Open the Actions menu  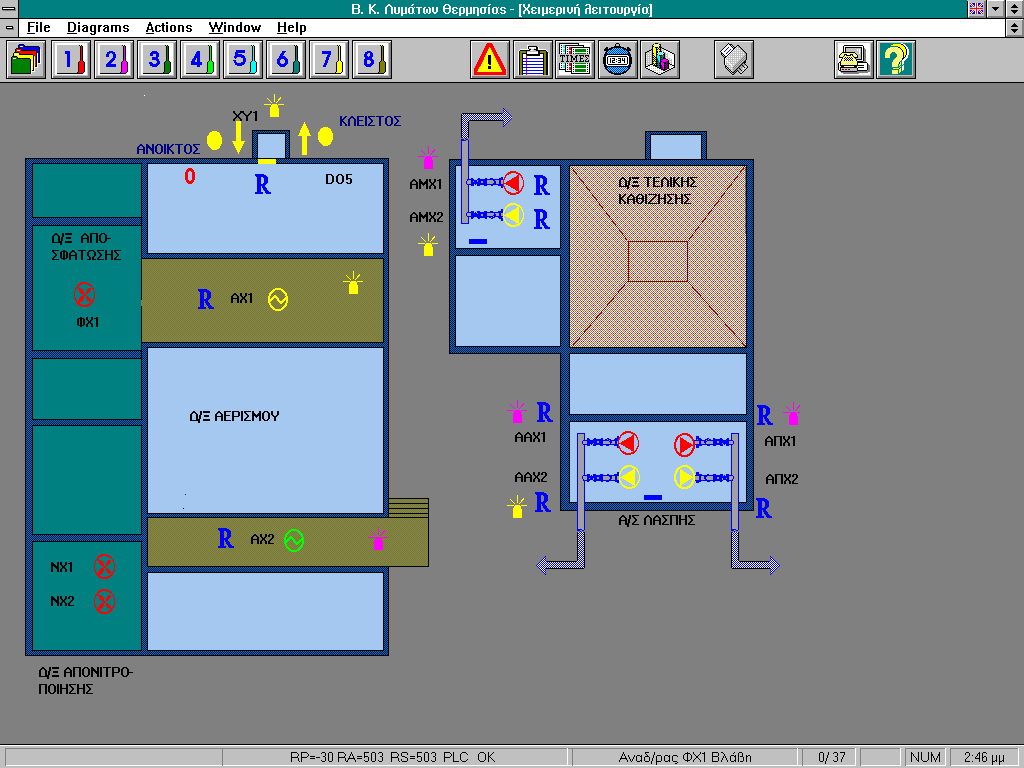(168, 27)
